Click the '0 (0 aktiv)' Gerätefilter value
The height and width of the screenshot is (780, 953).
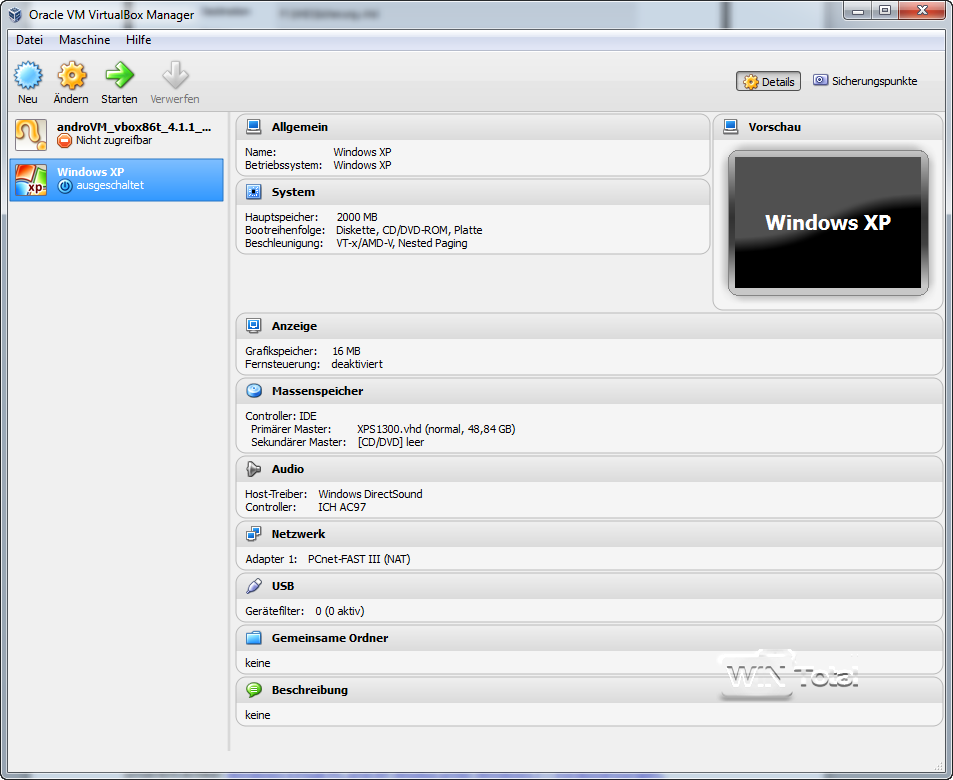[340, 612]
